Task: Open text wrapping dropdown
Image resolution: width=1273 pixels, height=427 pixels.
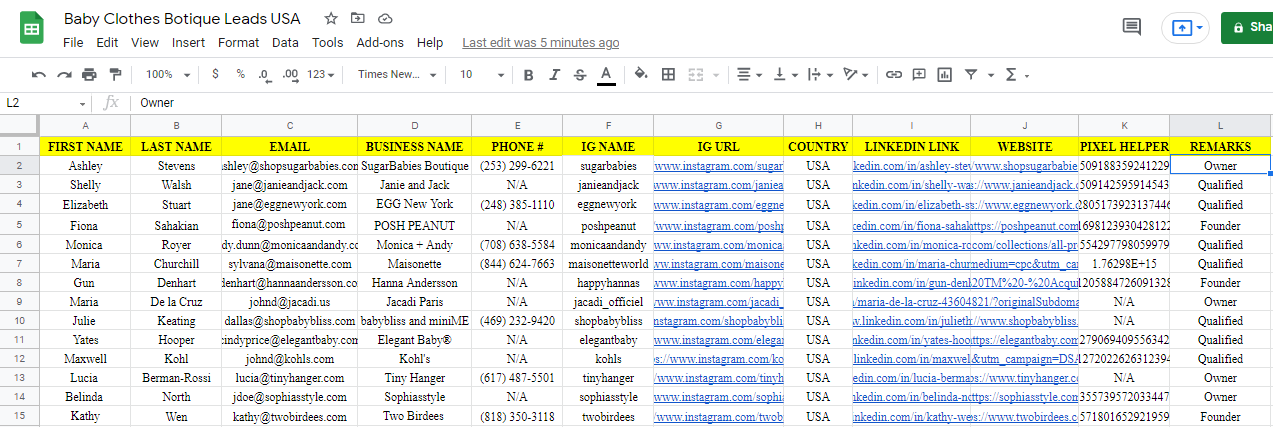Action: [818, 74]
